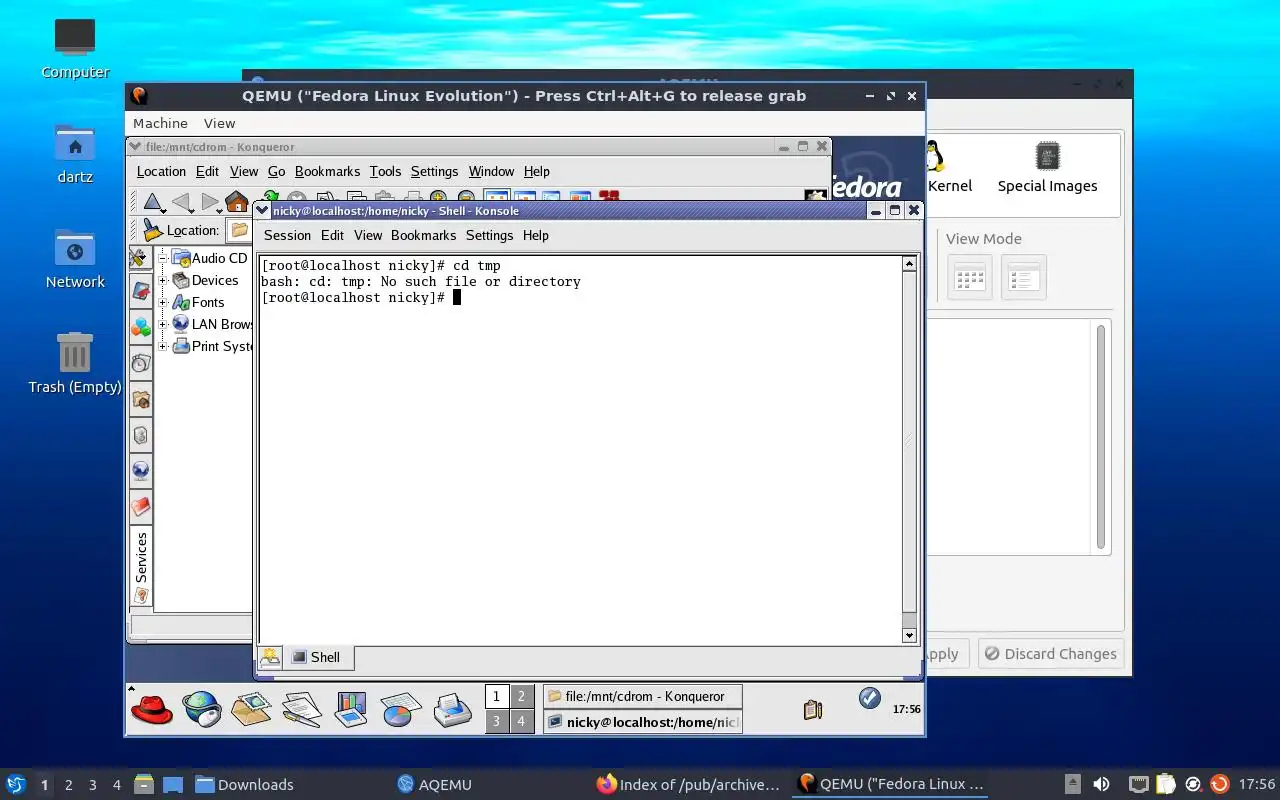Viewport: 1280px width, 800px height.
Task: Open a new Konsole session icon
Action: point(269,657)
